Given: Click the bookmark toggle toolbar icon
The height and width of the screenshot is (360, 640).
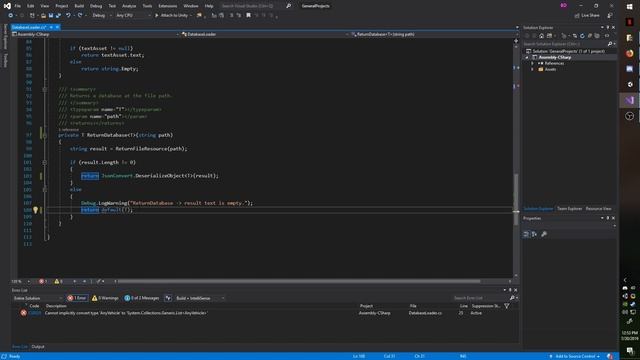Looking at the screenshot, I should pyautogui.click(x=248, y=16).
